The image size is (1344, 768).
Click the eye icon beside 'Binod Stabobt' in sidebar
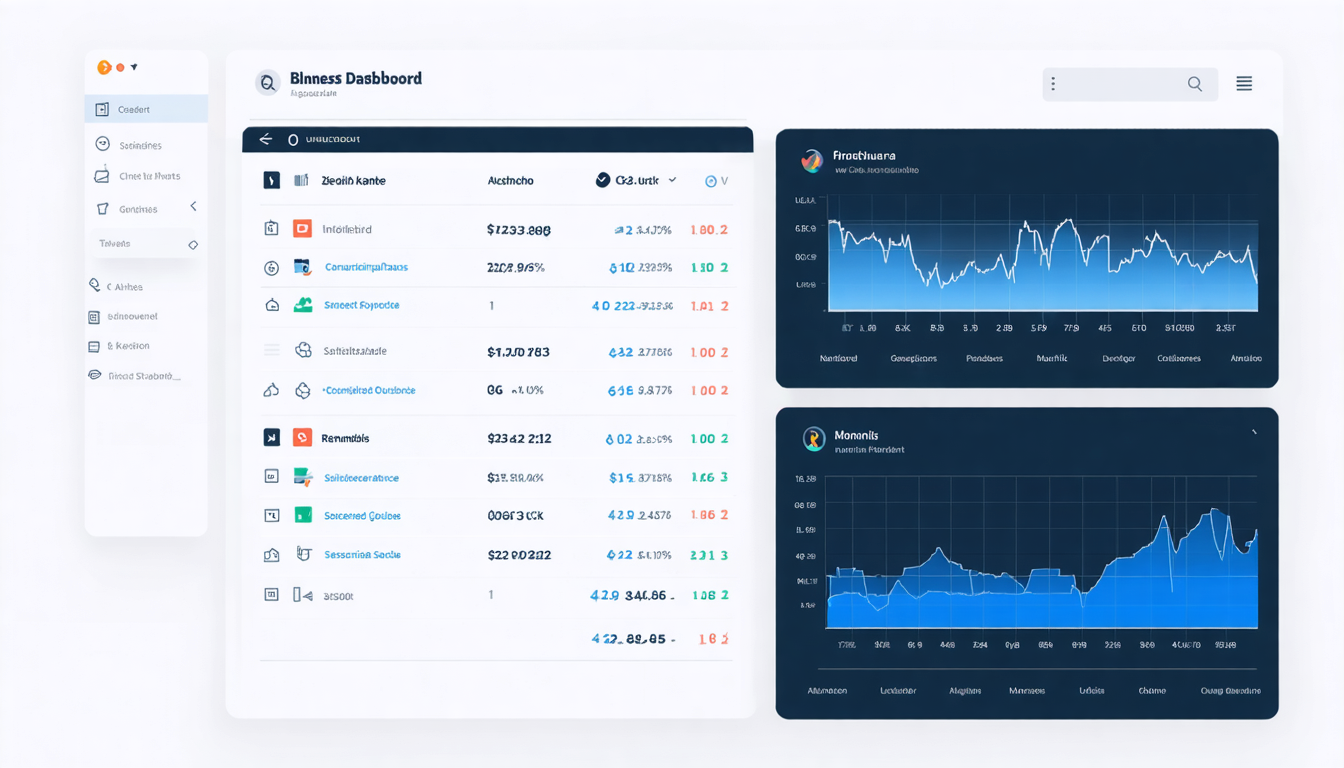point(95,376)
